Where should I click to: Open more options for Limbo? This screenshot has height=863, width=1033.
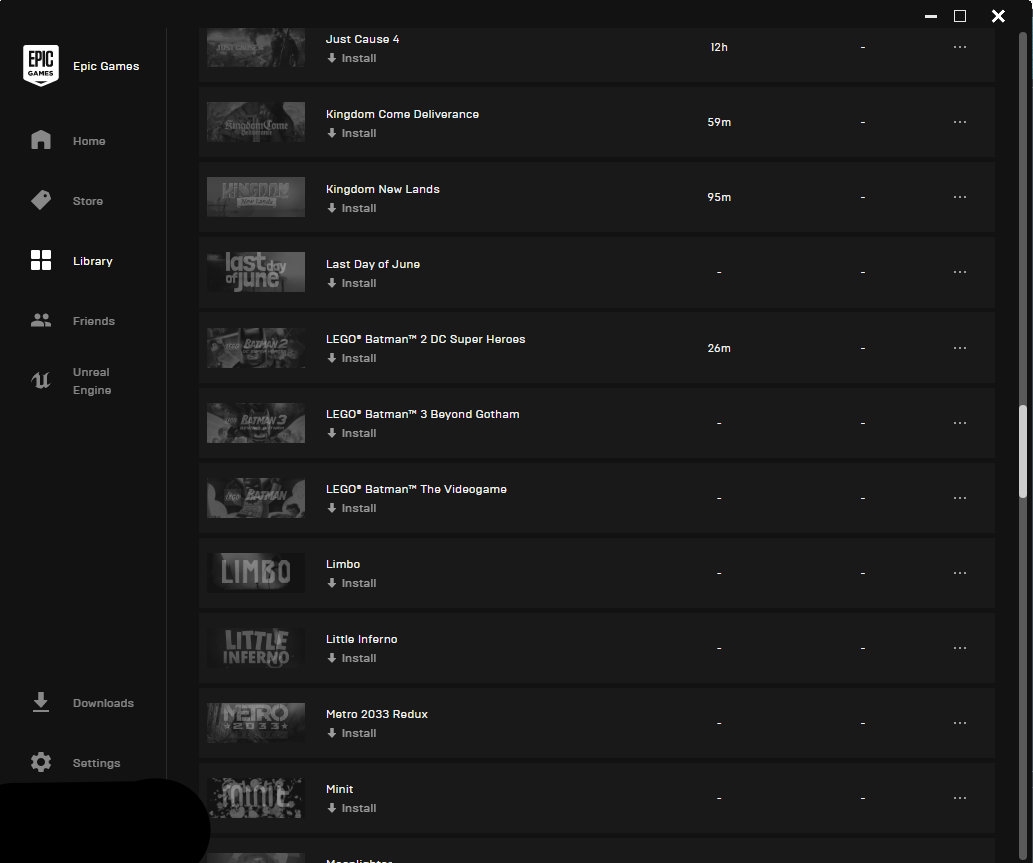(960, 573)
